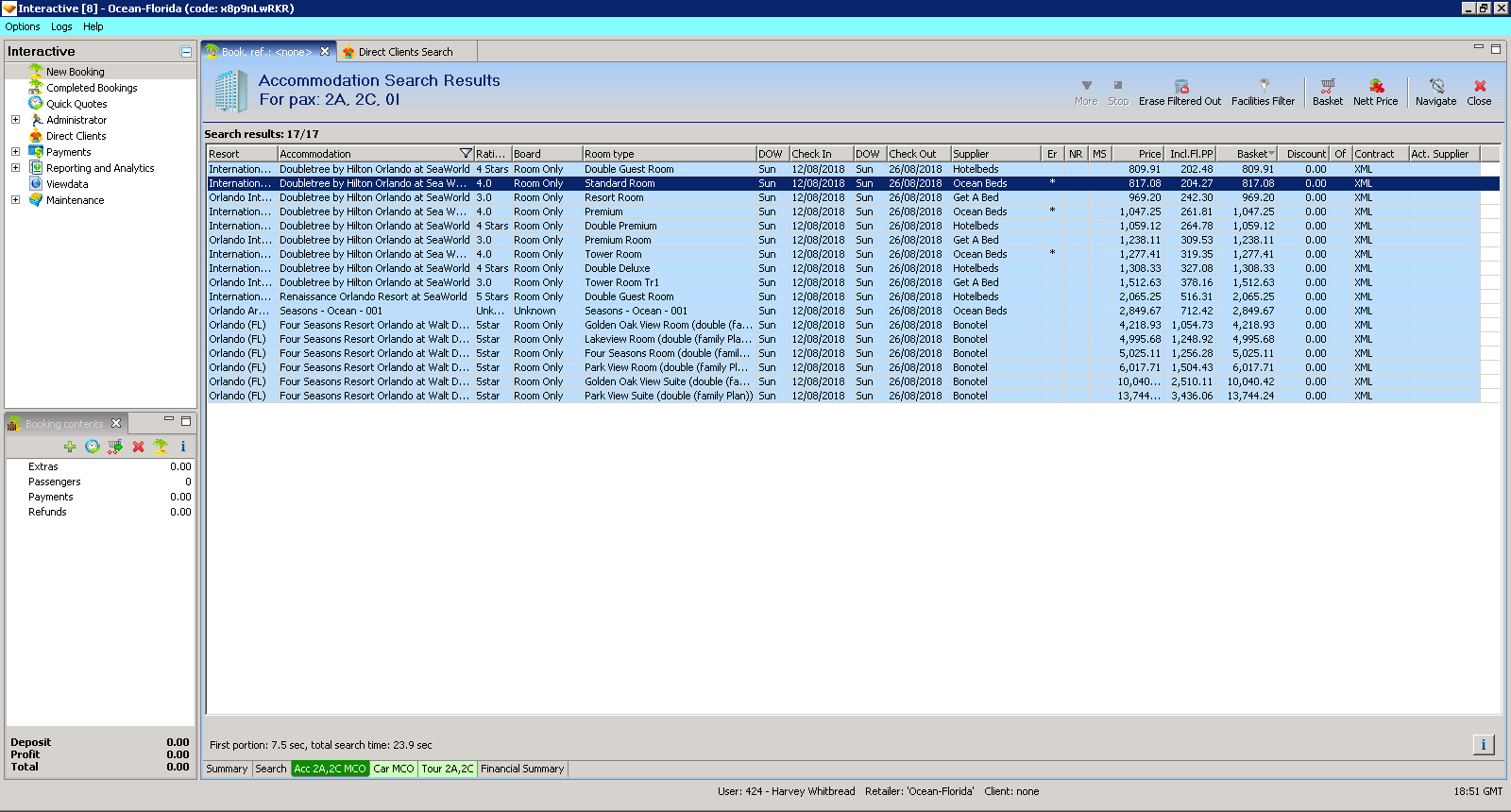Close the Booking contents tab
Viewport: 1511px width, 812px height.
[116, 423]
